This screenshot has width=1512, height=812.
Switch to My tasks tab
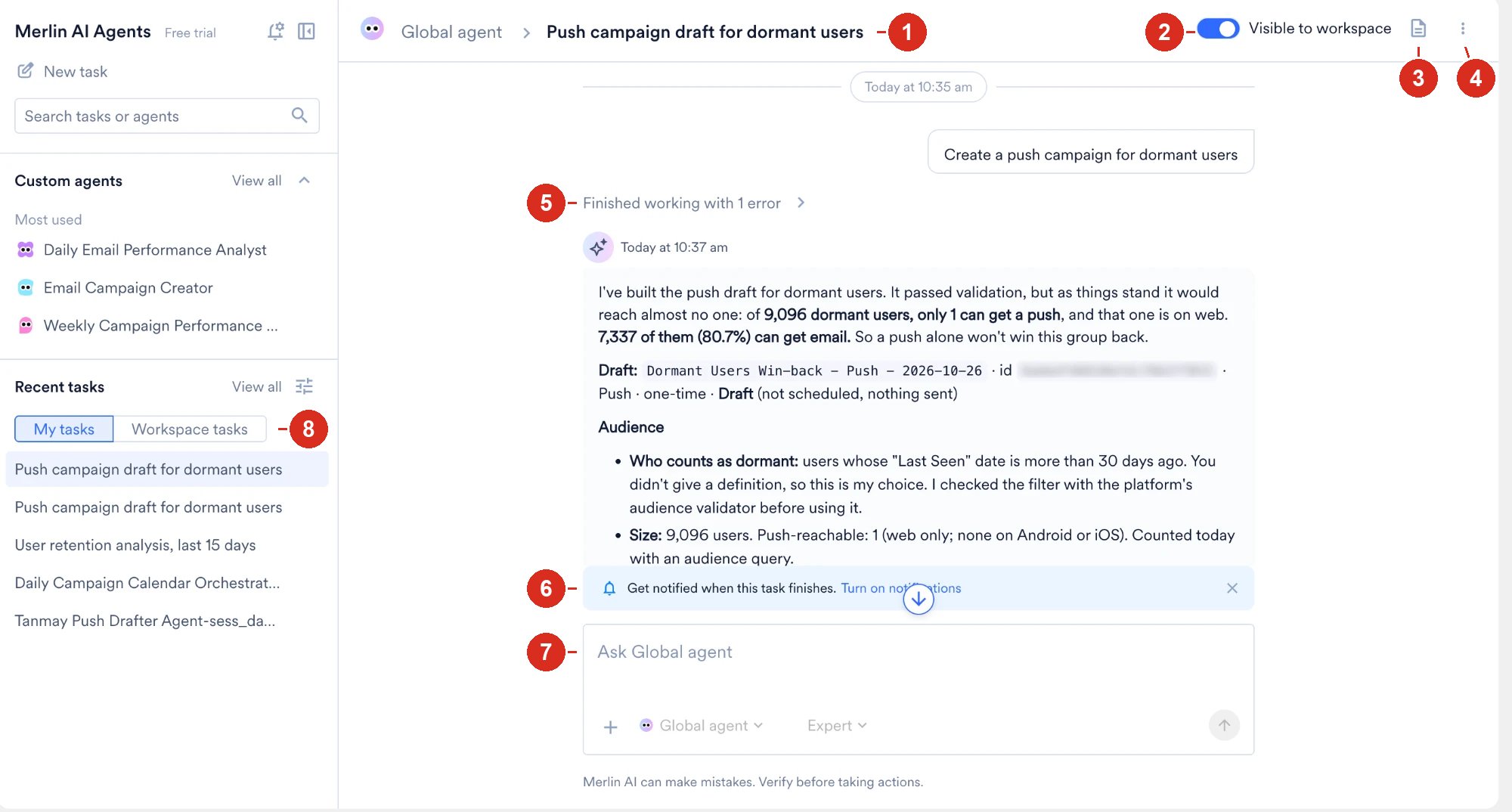[x=64, y=429]
